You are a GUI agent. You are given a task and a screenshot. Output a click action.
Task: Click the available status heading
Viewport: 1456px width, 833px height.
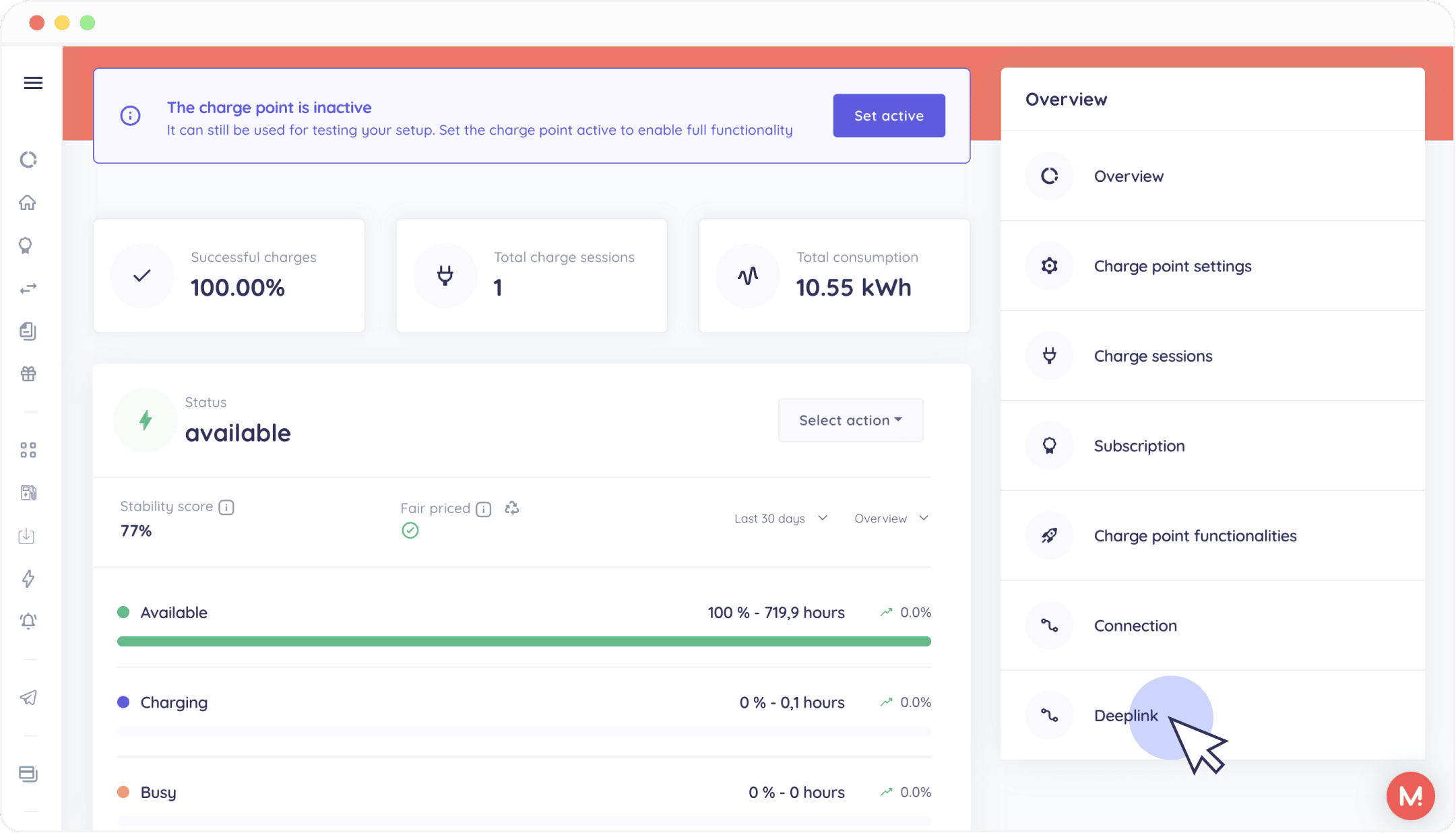(x=238, y=433)
